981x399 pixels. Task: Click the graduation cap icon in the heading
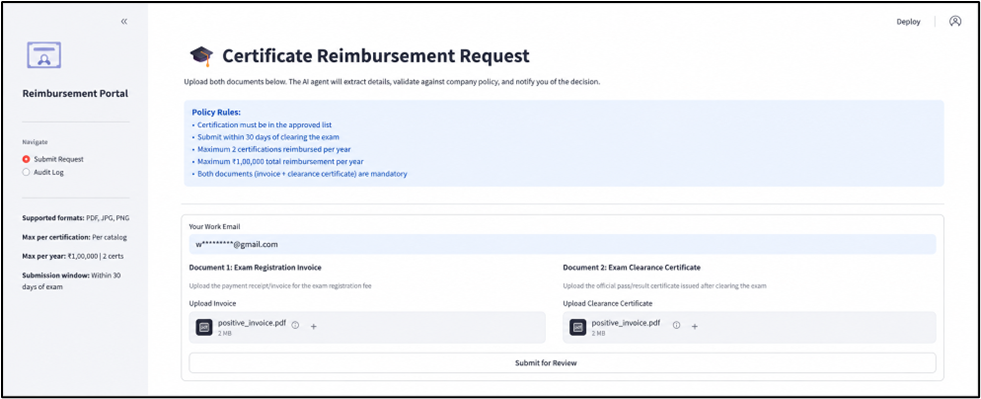tap(201, 56)
